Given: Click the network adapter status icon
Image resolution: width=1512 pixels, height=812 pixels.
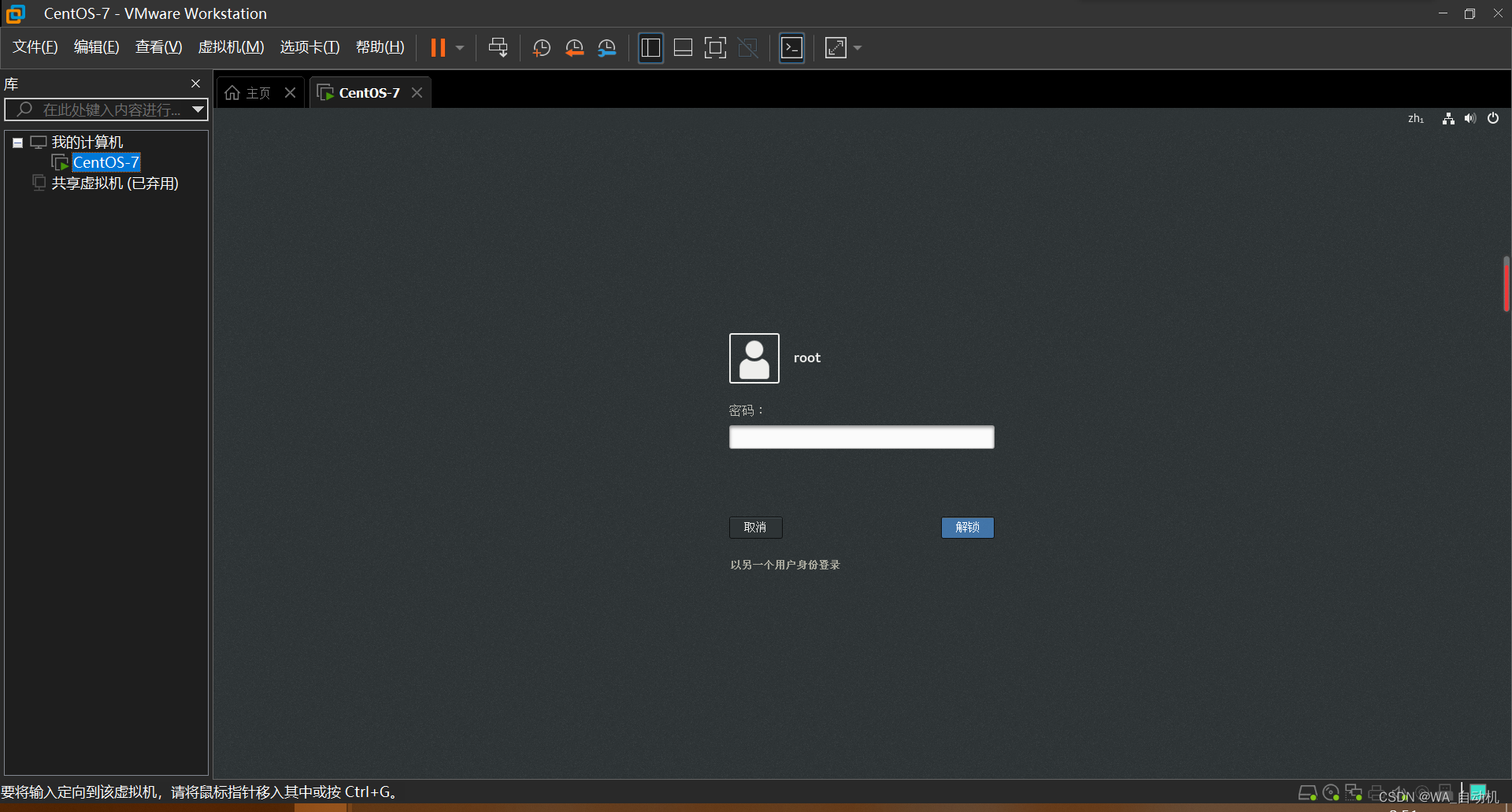Looking at the screenshot, I should (x=1354, y=792).
